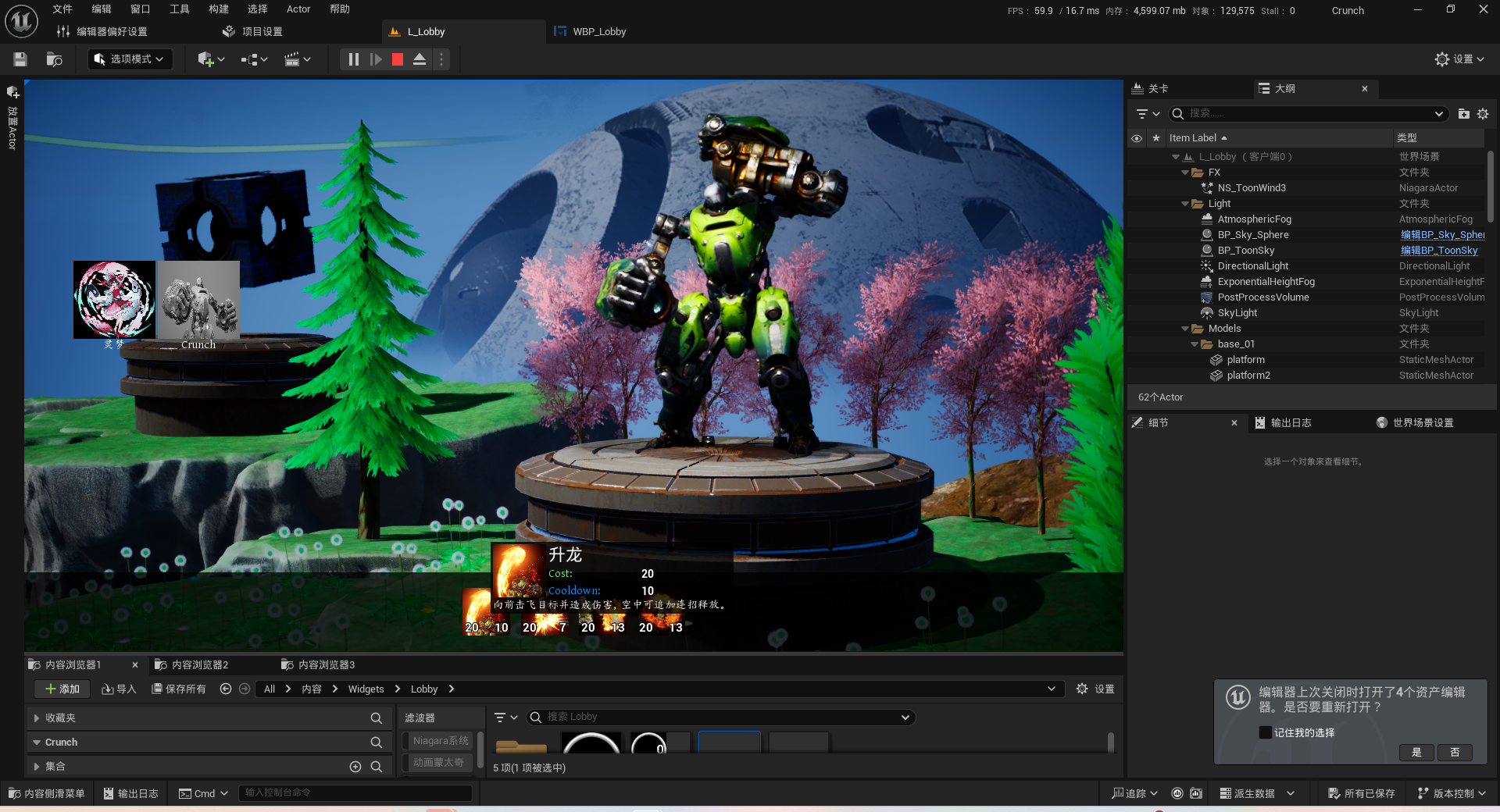The height and width of the screenshot is (812, 1500).
Task: Collapse the Light folder
Action: click(1185, 204)
